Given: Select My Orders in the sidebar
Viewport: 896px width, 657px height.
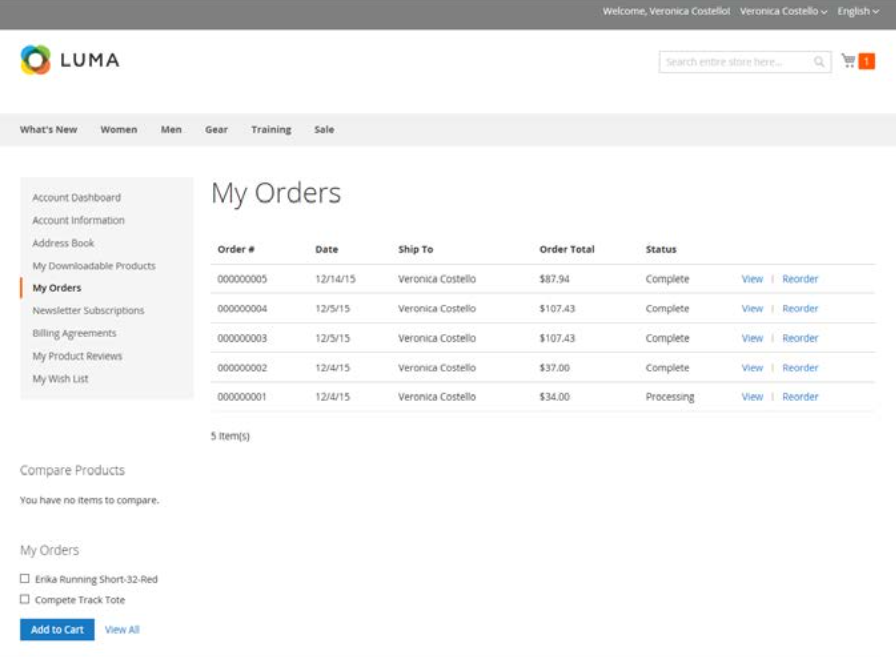Looking at the screenshot, I should tap(57, 288).
